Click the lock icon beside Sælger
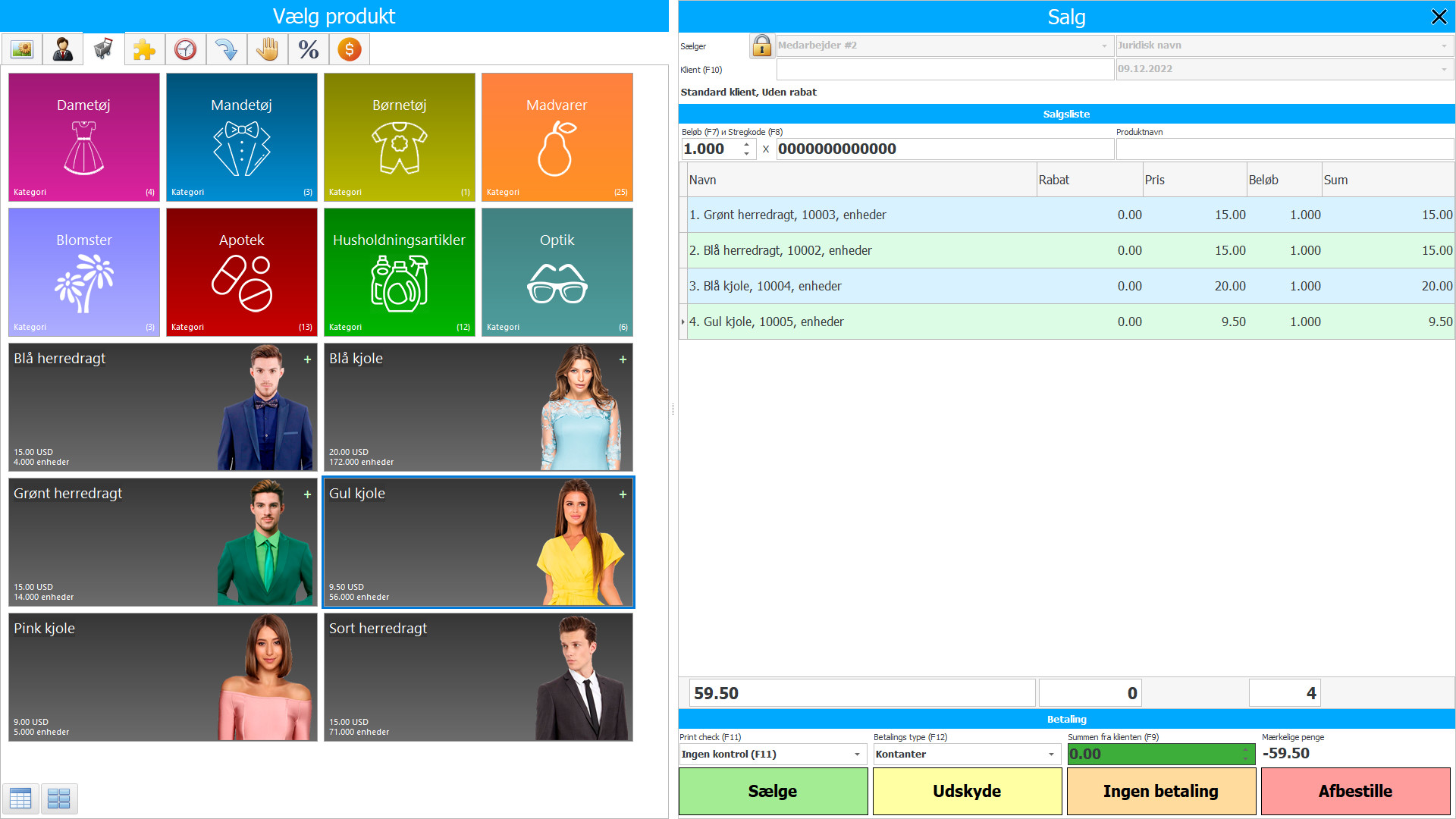The width and height of the screenshot is (1456, 819). point(761,45)
